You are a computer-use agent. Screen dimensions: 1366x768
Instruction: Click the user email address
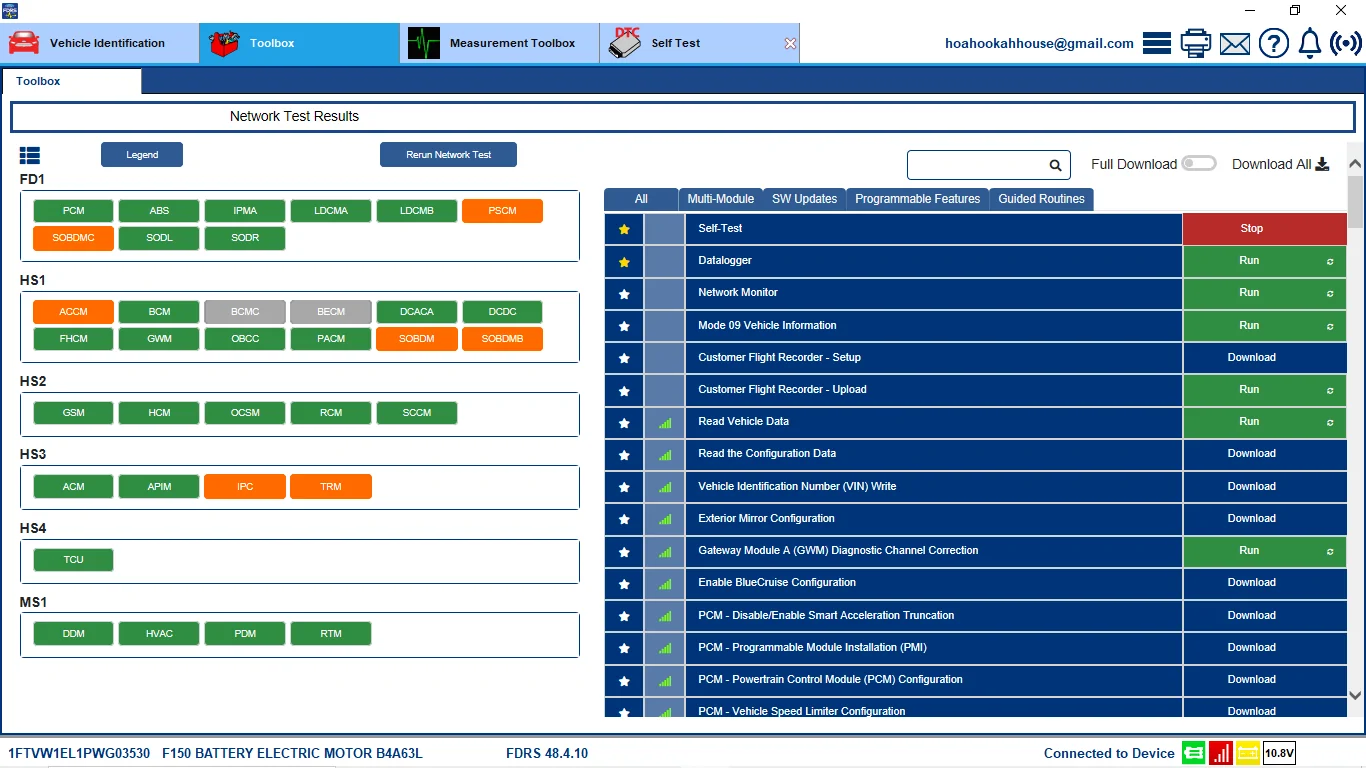(x=1039, y=43)
